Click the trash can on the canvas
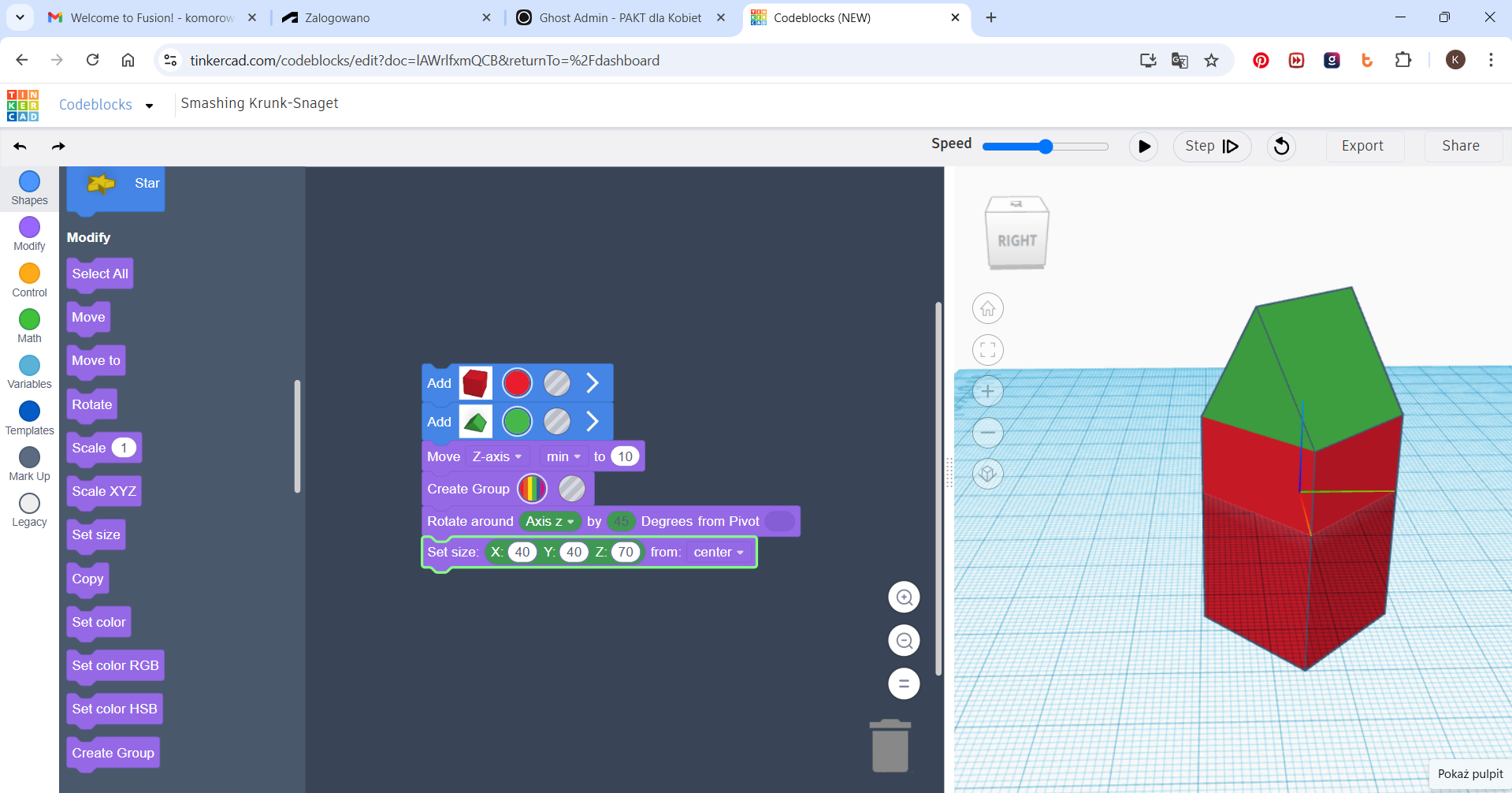 pos(890,746)
